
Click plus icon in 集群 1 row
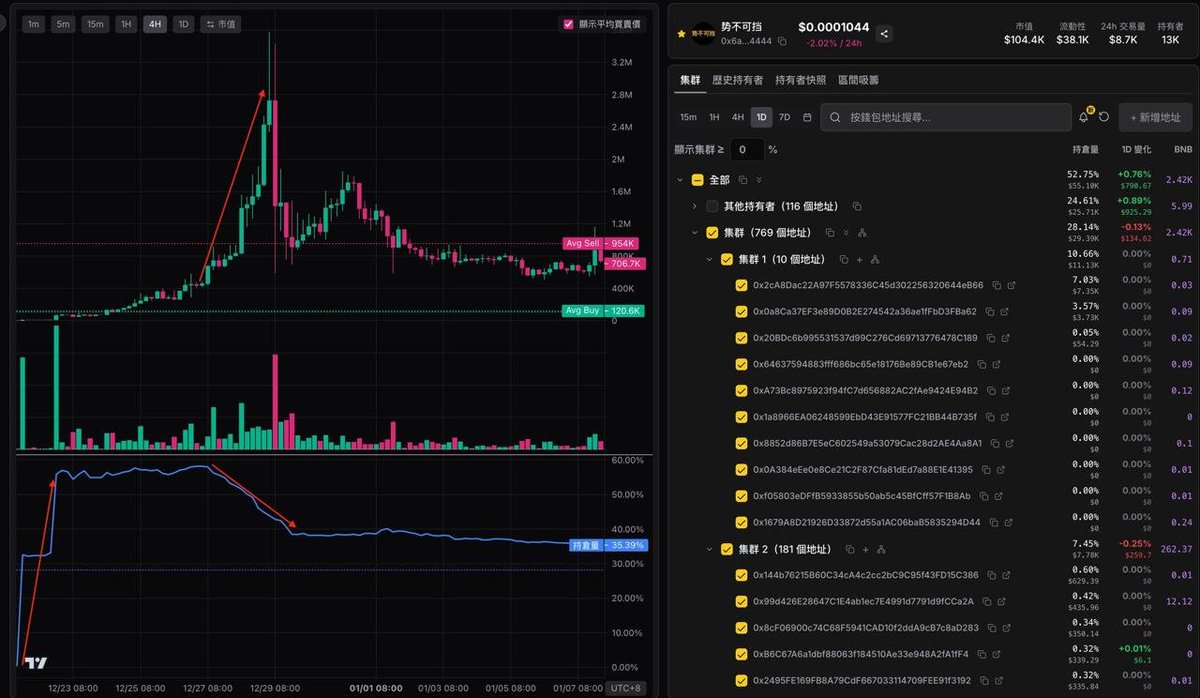tap(858, 259)
